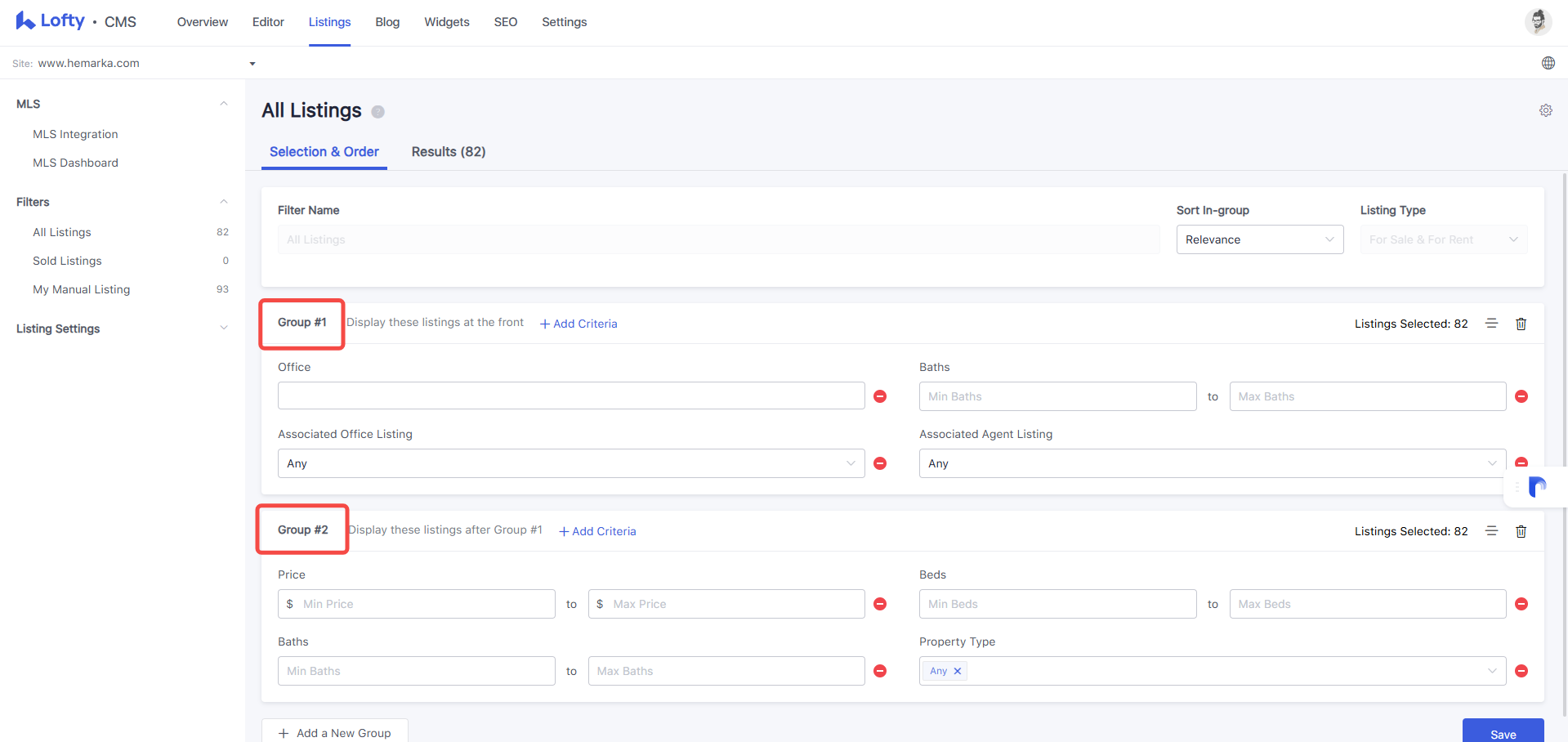Collapse the MLS sidebar section

(x=224, y=104)
